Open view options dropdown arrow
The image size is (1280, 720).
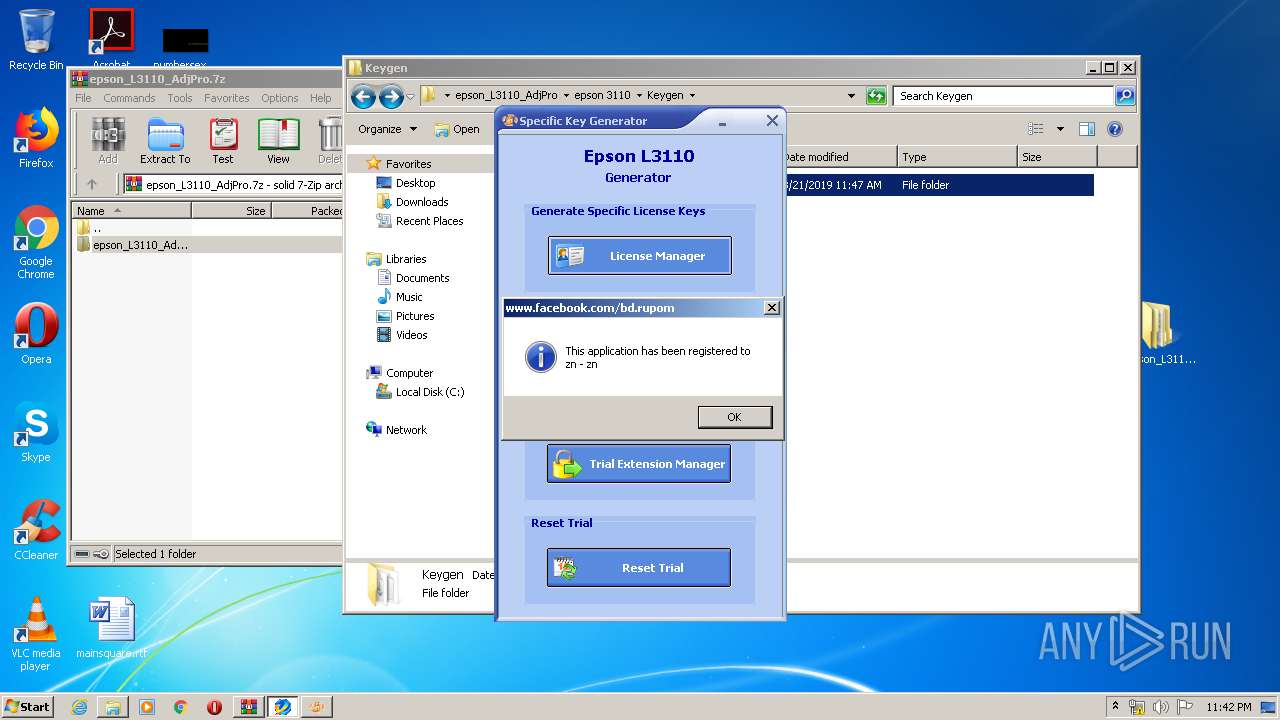1060,129
